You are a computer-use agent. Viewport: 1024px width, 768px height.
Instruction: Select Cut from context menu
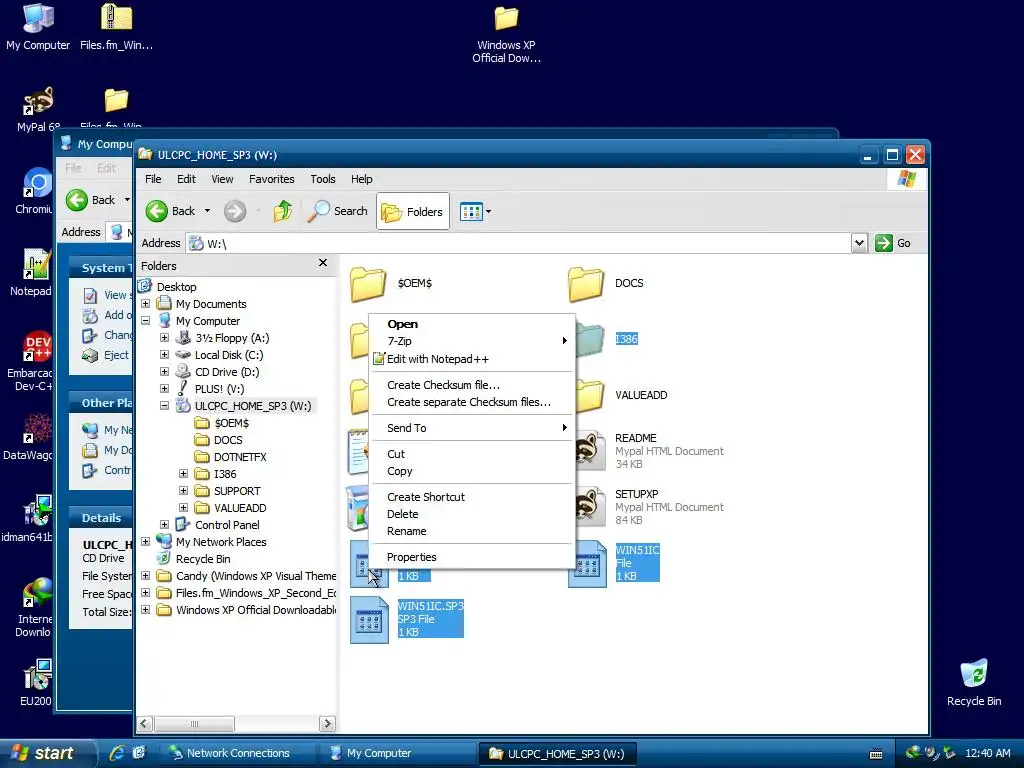tap(472, 454)
